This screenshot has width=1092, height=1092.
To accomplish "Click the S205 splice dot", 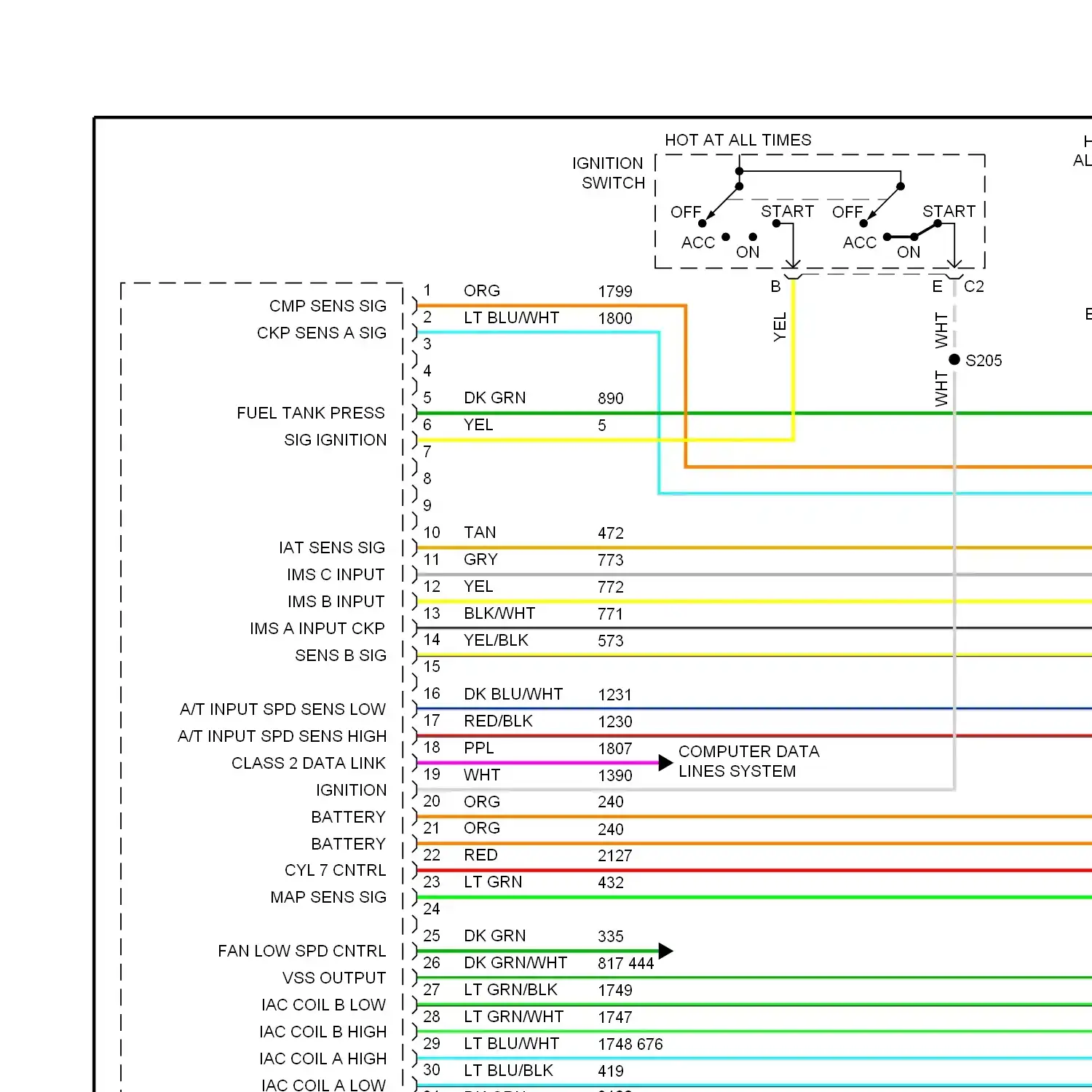I will pyautogui.click(x=954, y=360).
